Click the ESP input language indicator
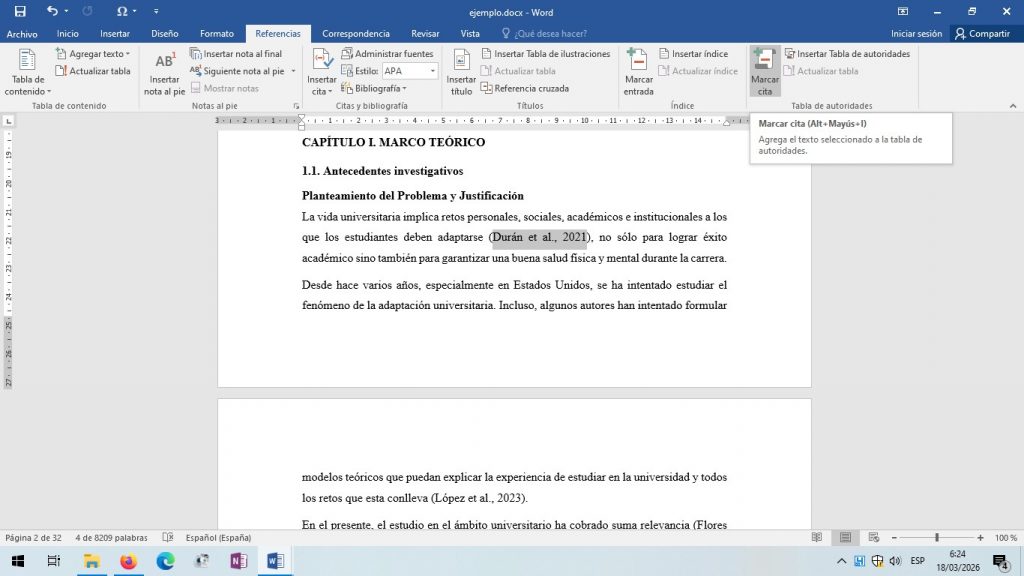 click(918, 561)
